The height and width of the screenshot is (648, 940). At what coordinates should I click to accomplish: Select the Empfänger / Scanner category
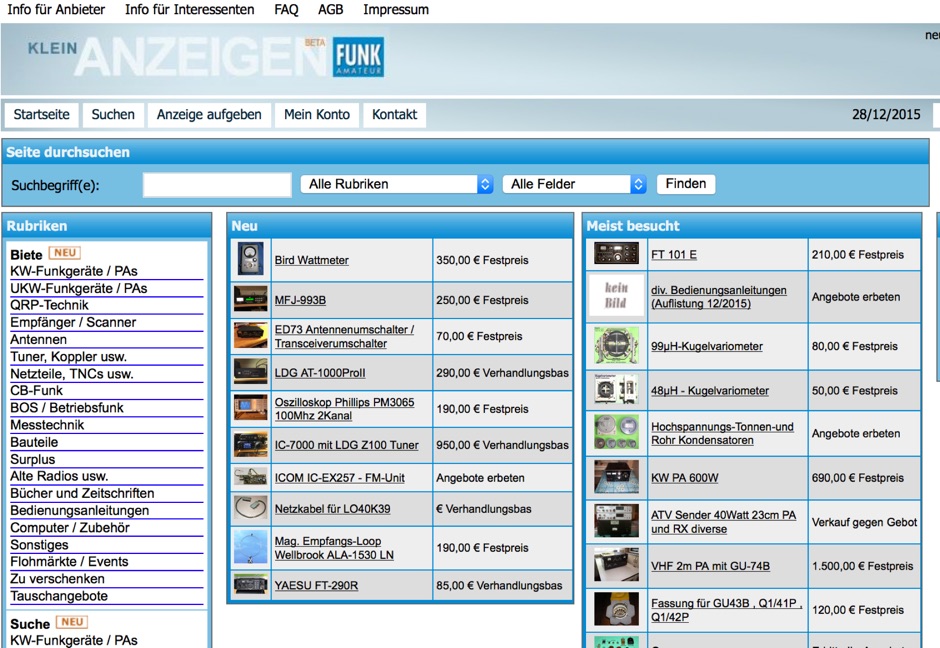coord(73,323)
